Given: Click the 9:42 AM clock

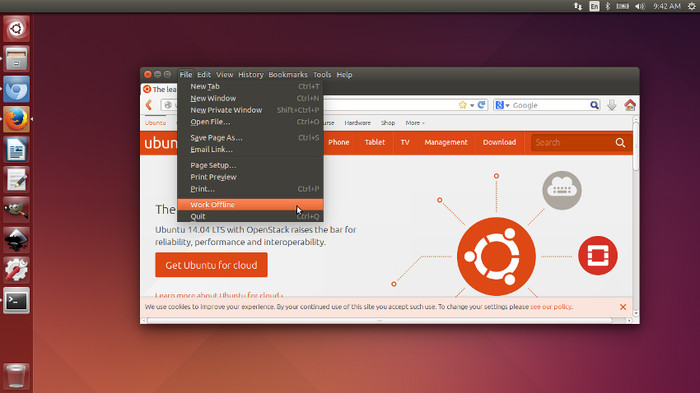Looking at the screenshot, I should (x=667, y=6).
